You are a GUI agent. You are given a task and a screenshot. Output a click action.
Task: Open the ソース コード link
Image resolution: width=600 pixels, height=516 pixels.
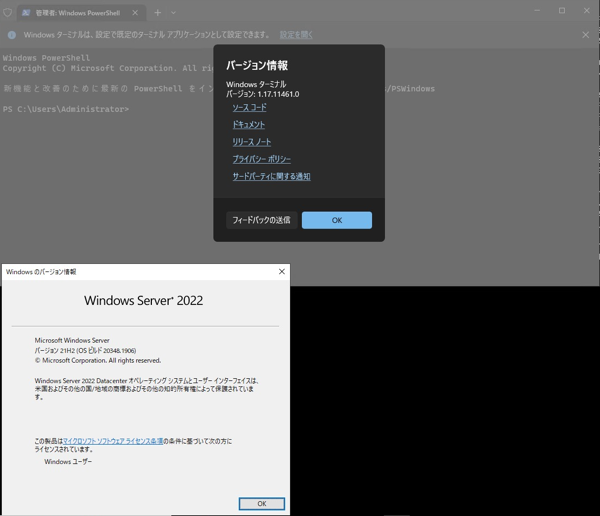pyautogui.click(x=249, y=108)
